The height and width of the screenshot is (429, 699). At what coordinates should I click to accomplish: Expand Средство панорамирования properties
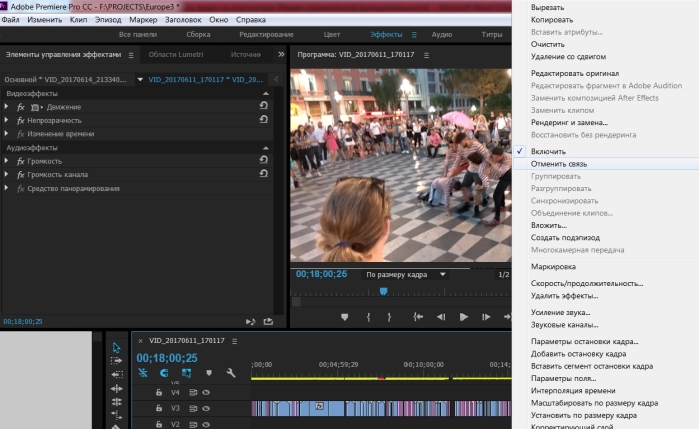pos(6,188)
